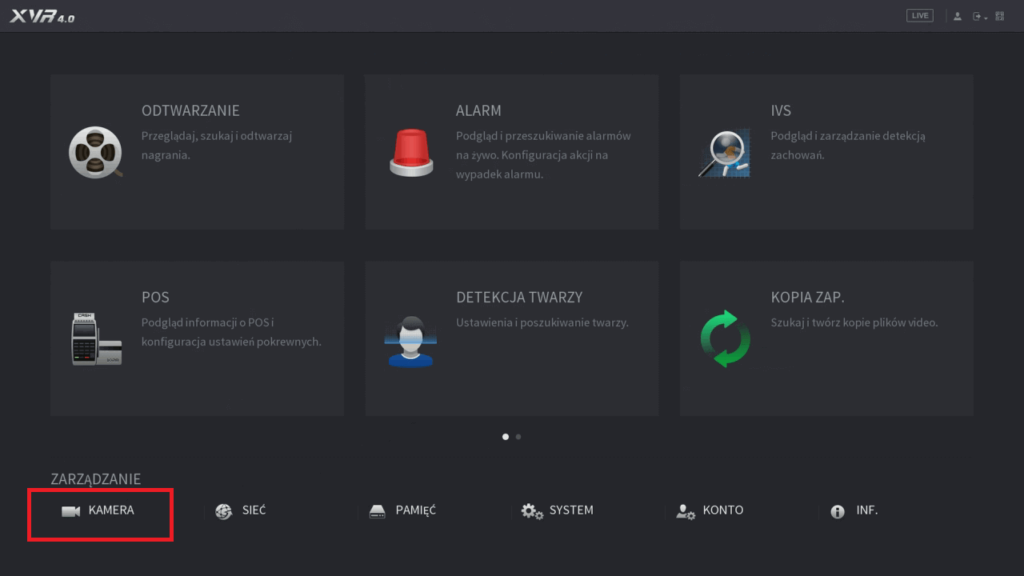Image resolution: width=1024 pixels, height=576 pixels.
Task: Open the QR code icon in header
Action: coord(999,16)
